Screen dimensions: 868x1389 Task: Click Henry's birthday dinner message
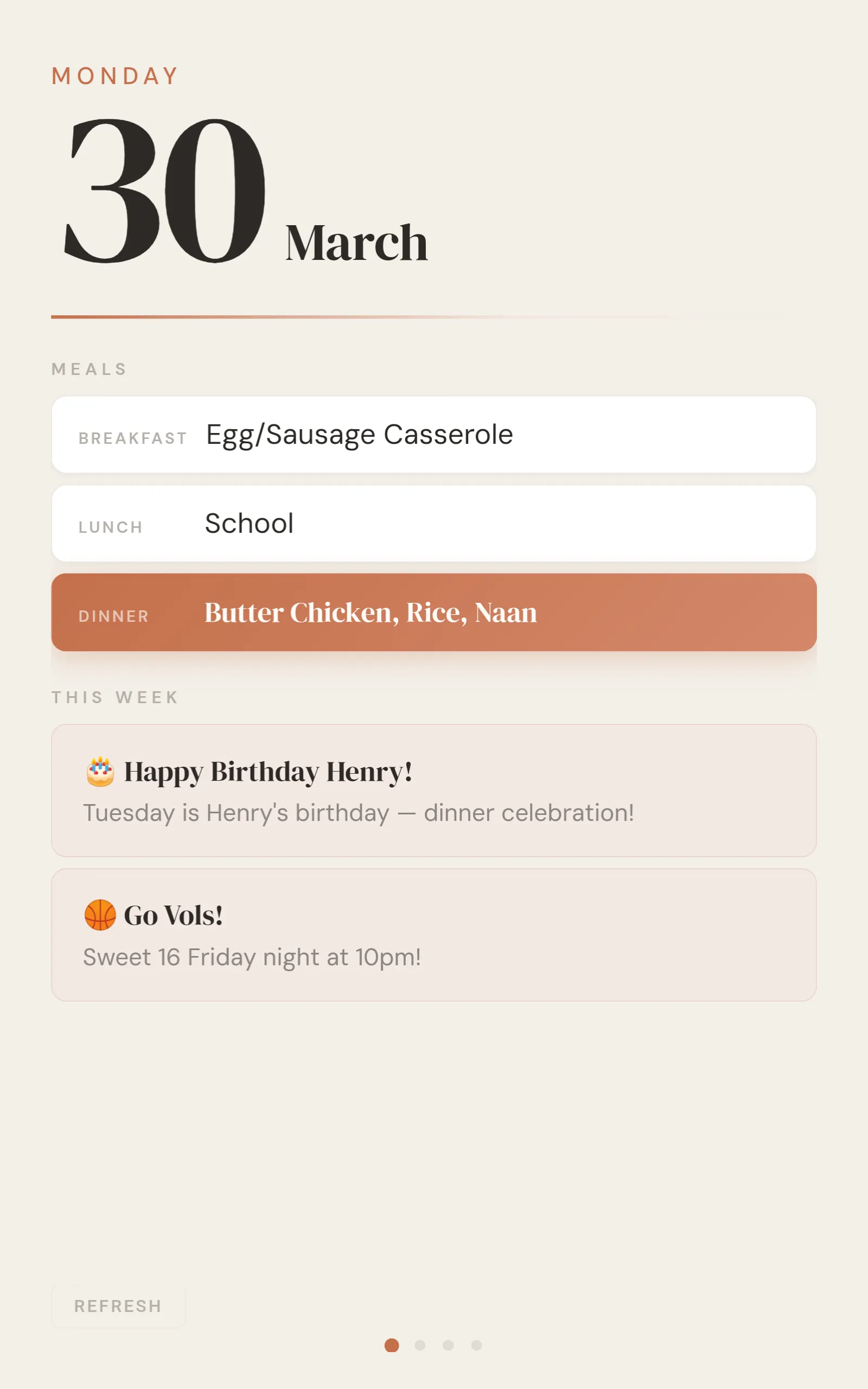359,812
